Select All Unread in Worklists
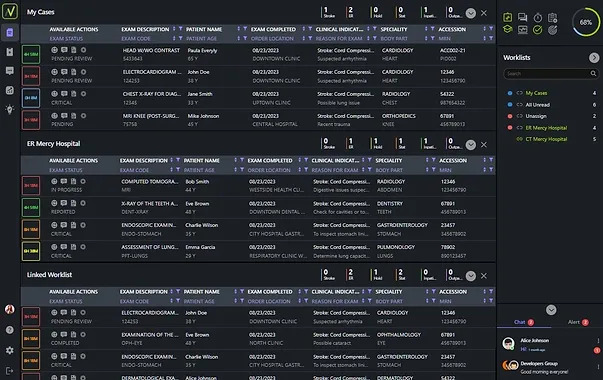The height and width of the screenshot is (380, 603). [538, 105]
